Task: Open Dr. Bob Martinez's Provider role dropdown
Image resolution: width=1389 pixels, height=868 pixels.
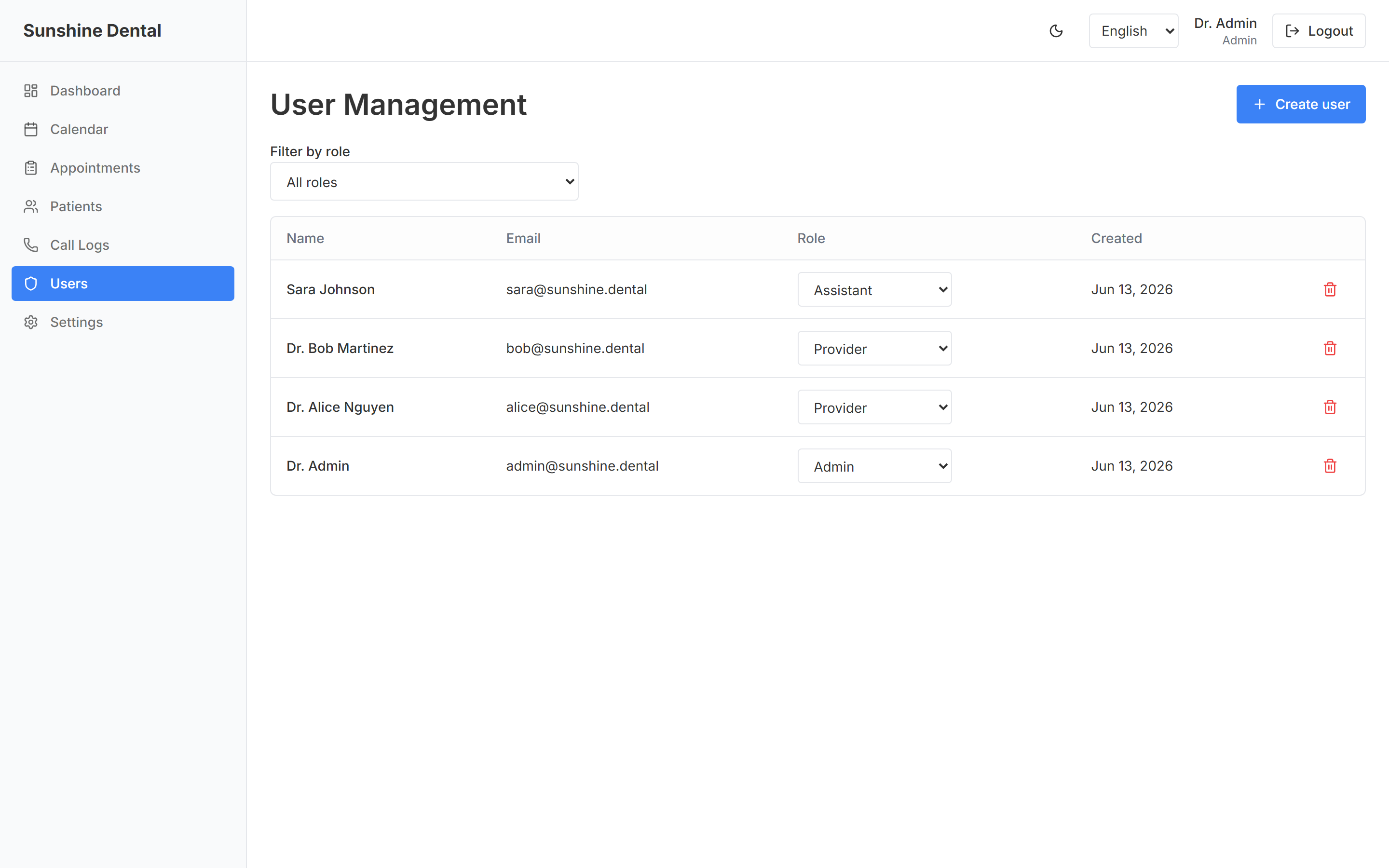Action: (875, 349)
